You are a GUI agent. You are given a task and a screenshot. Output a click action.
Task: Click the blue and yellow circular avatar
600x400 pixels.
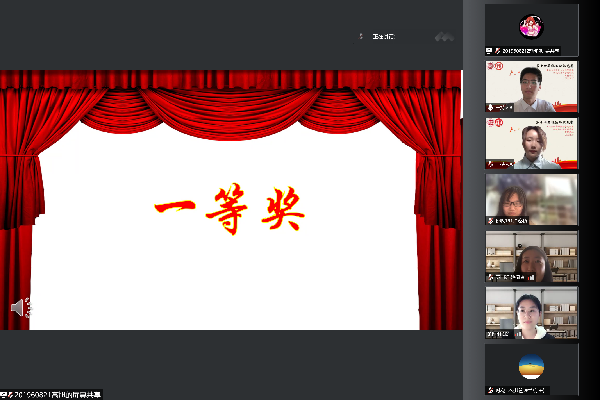tap(531, 367)
